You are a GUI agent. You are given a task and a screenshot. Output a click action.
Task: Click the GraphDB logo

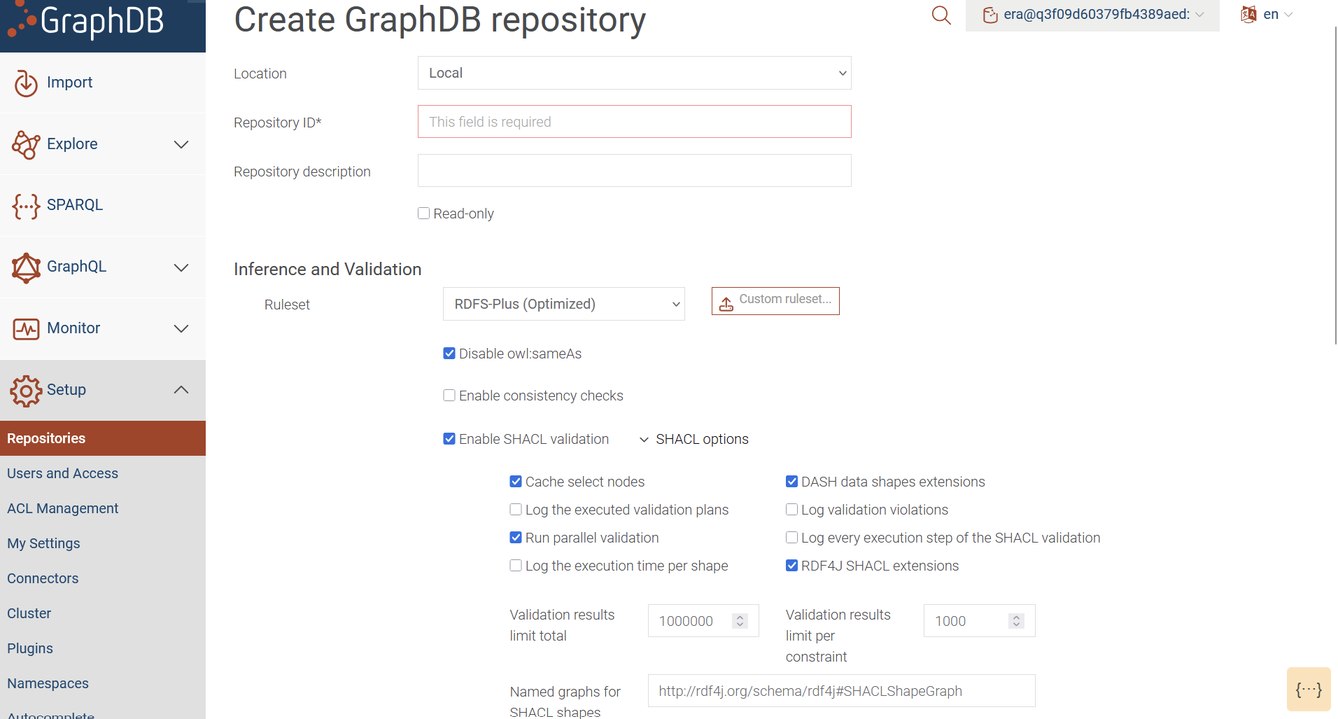85,20
